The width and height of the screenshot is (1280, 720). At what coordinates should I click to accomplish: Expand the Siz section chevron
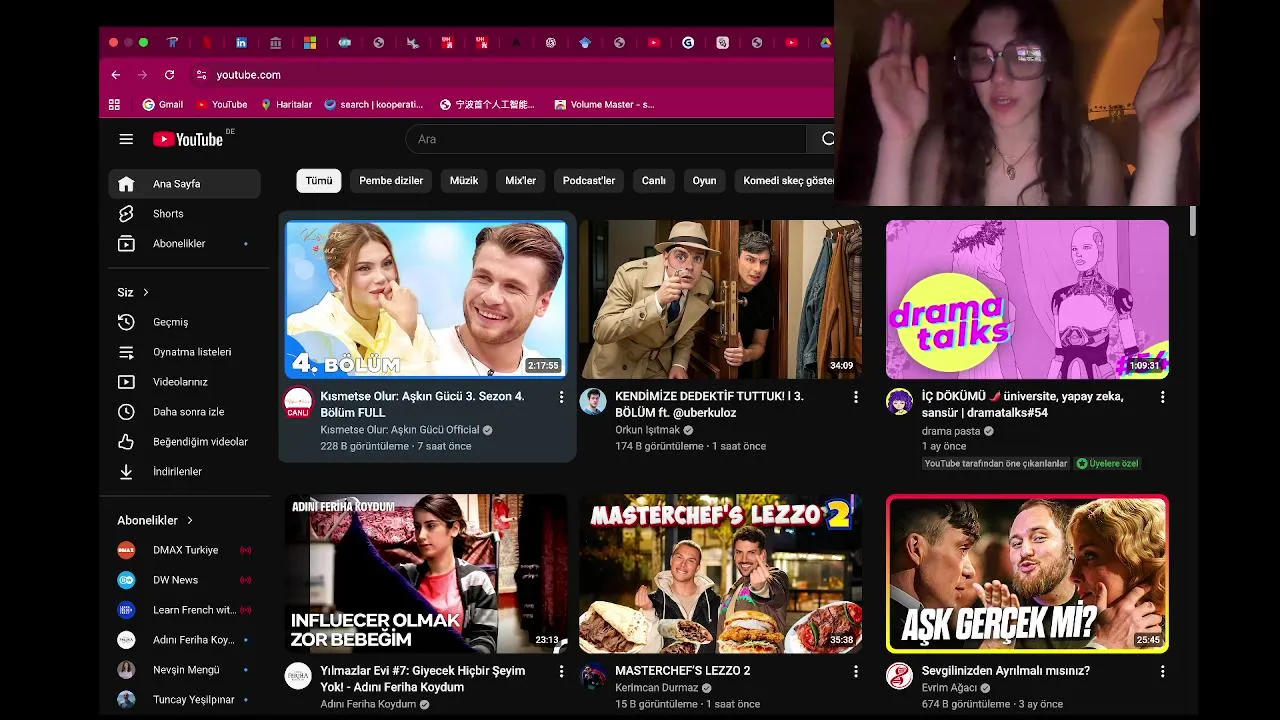[146, 293]
